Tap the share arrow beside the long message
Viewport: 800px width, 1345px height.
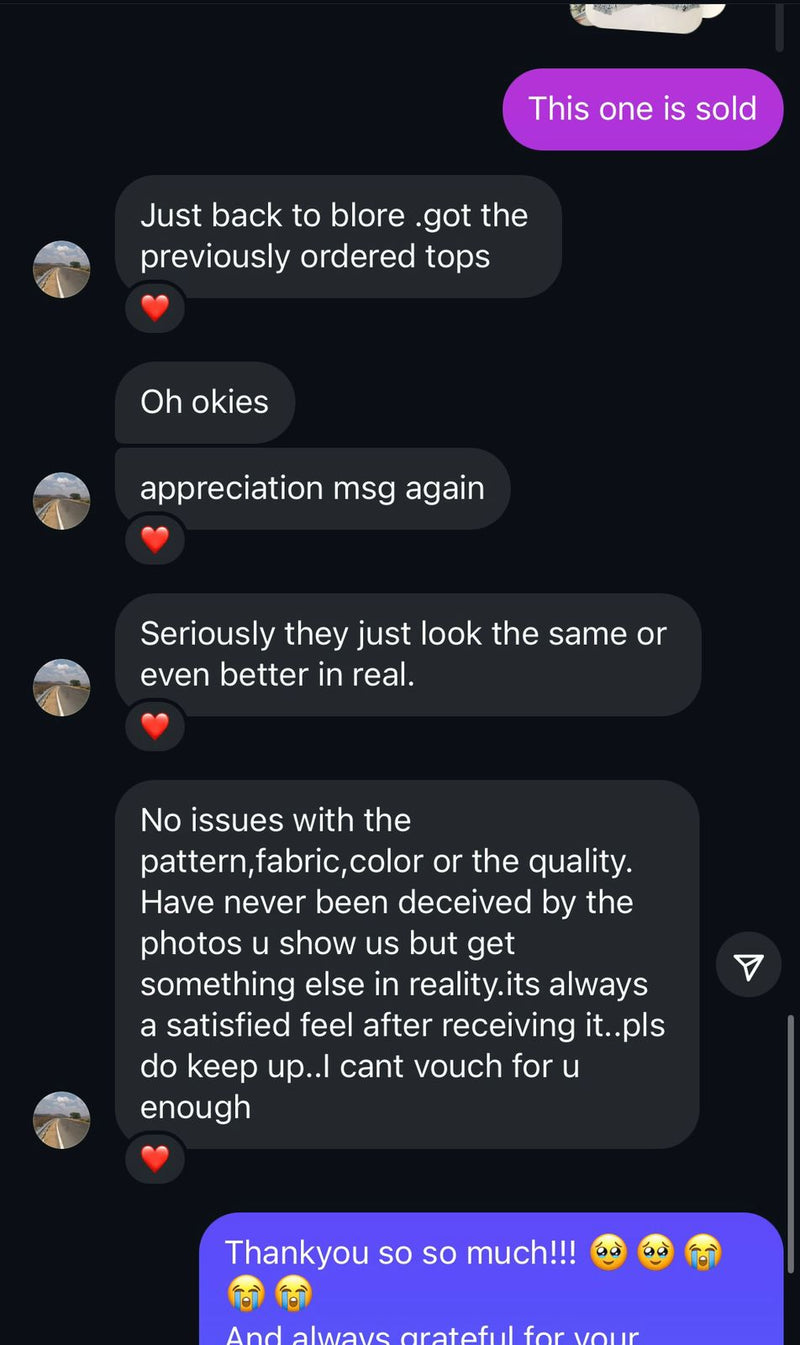[x=748, y=965]
